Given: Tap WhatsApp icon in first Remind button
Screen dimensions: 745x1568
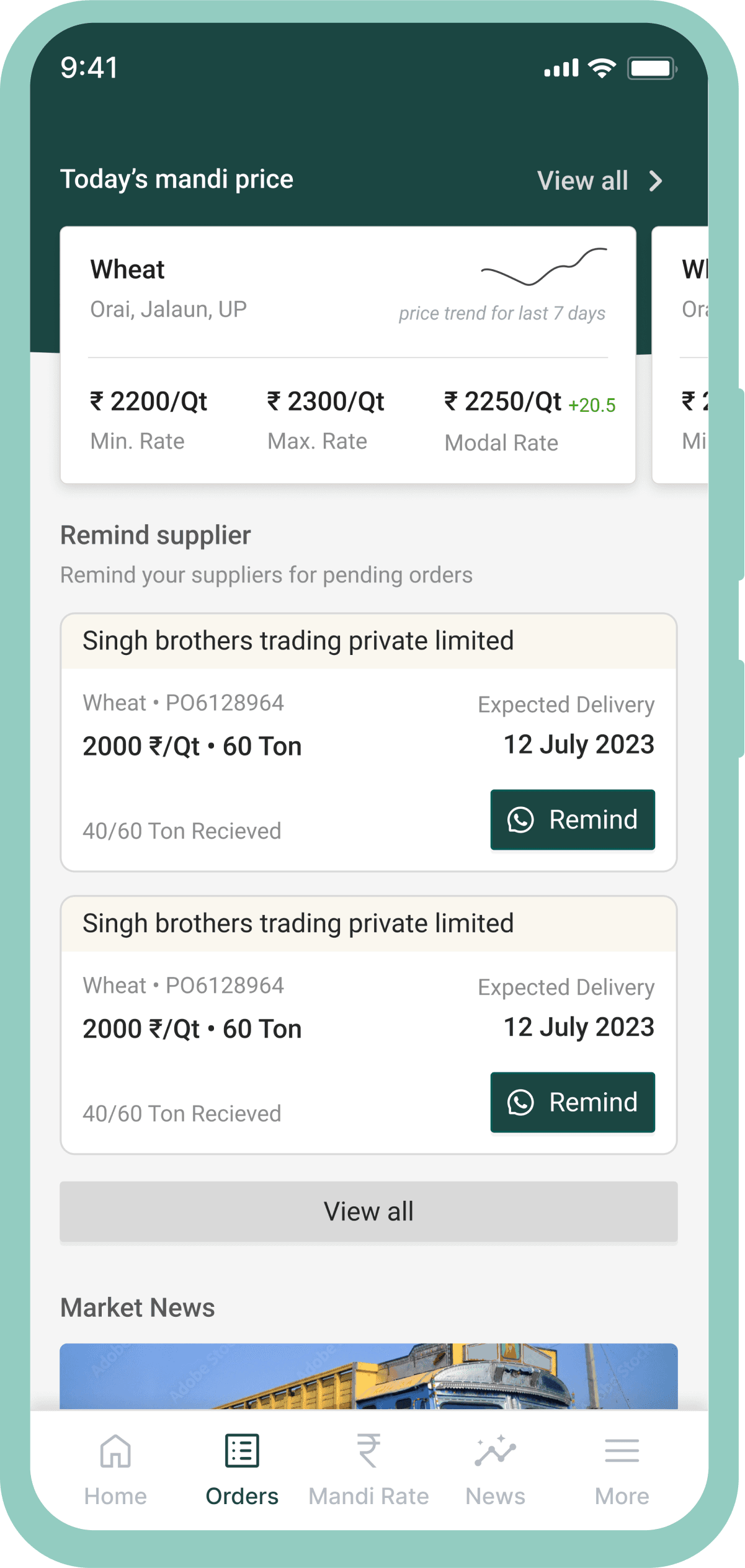Looking at the screenshot, I should click(x=520, y=820).
